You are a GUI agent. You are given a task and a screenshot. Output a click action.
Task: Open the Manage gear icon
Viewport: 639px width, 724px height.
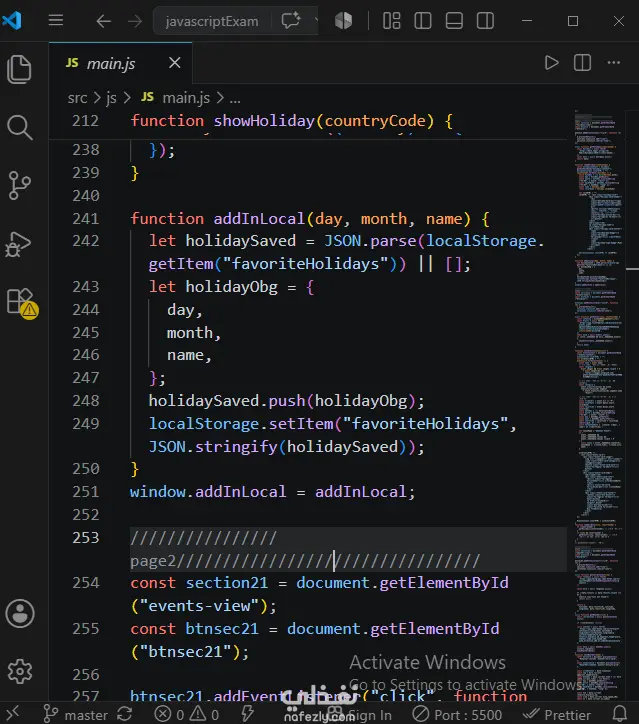(20, 671)
